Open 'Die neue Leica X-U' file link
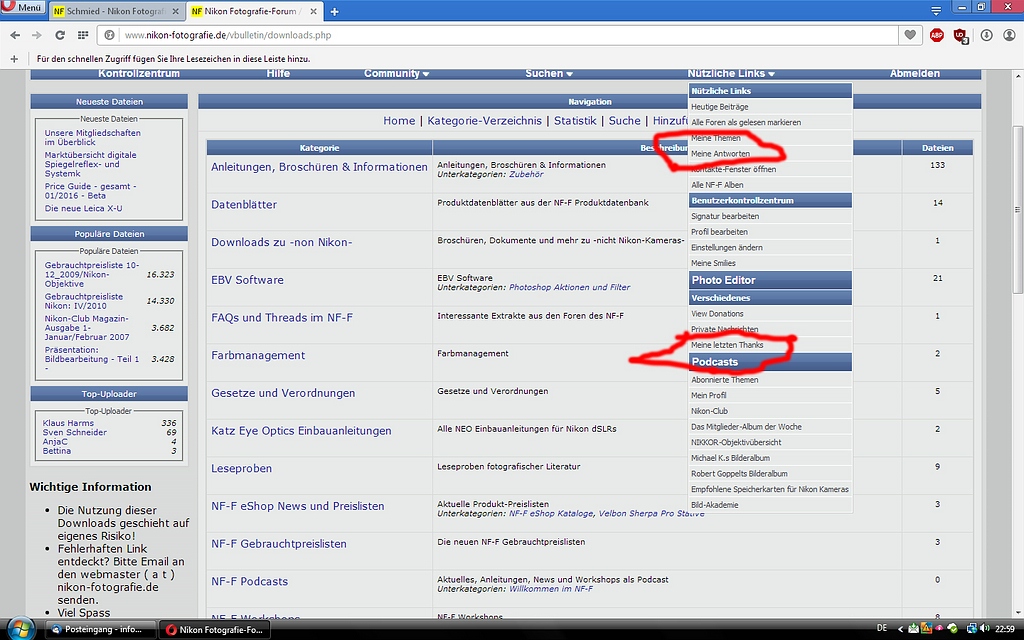Image resolution: width=1024 pixels, height=640 pixels. click(x=83, y=208)
